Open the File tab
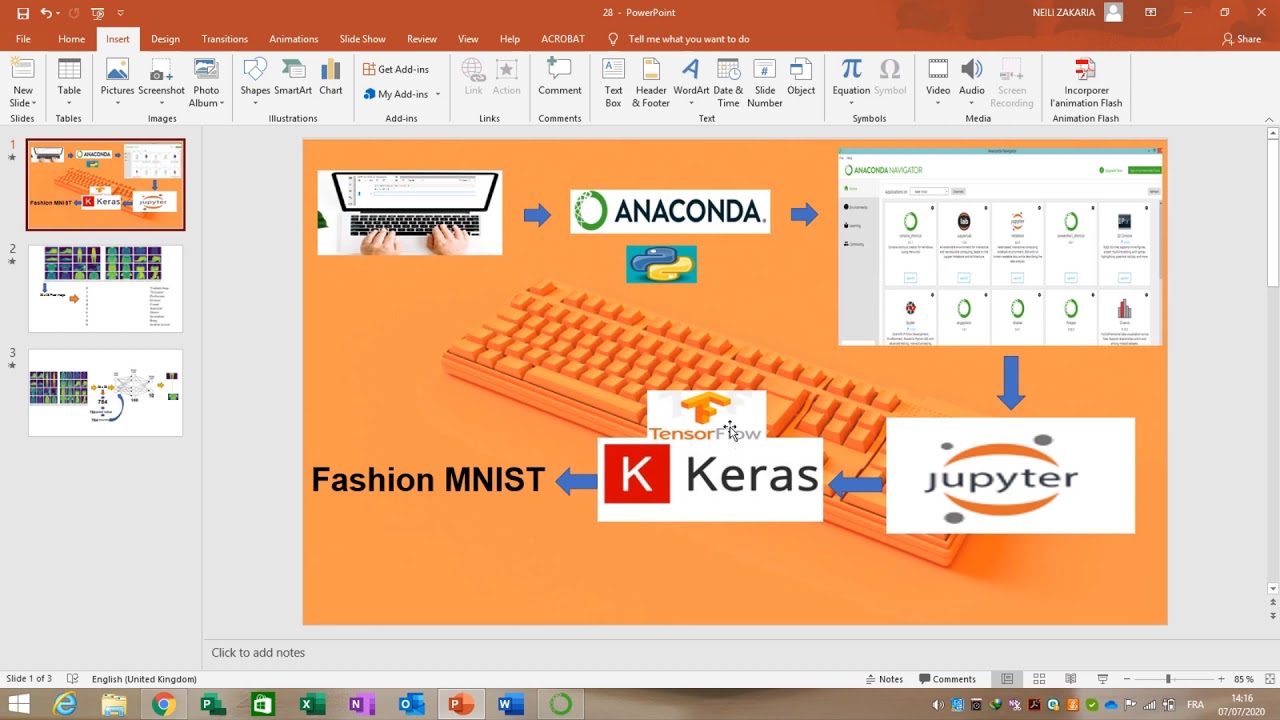Viewport: 1280px width, 720px height. (23, 39)
